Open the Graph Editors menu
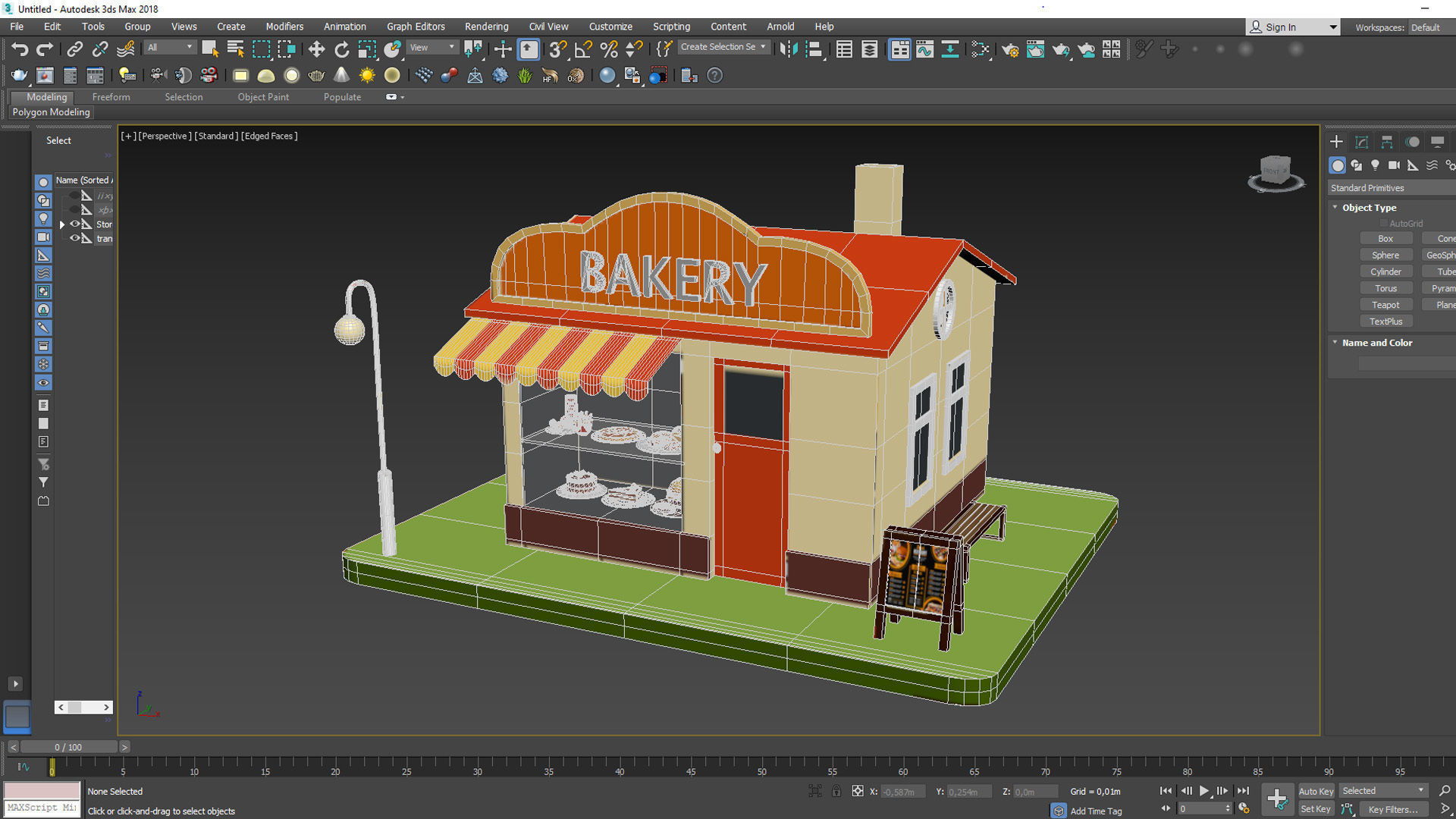The image size is (1456, 819). (x=416, y=27)
